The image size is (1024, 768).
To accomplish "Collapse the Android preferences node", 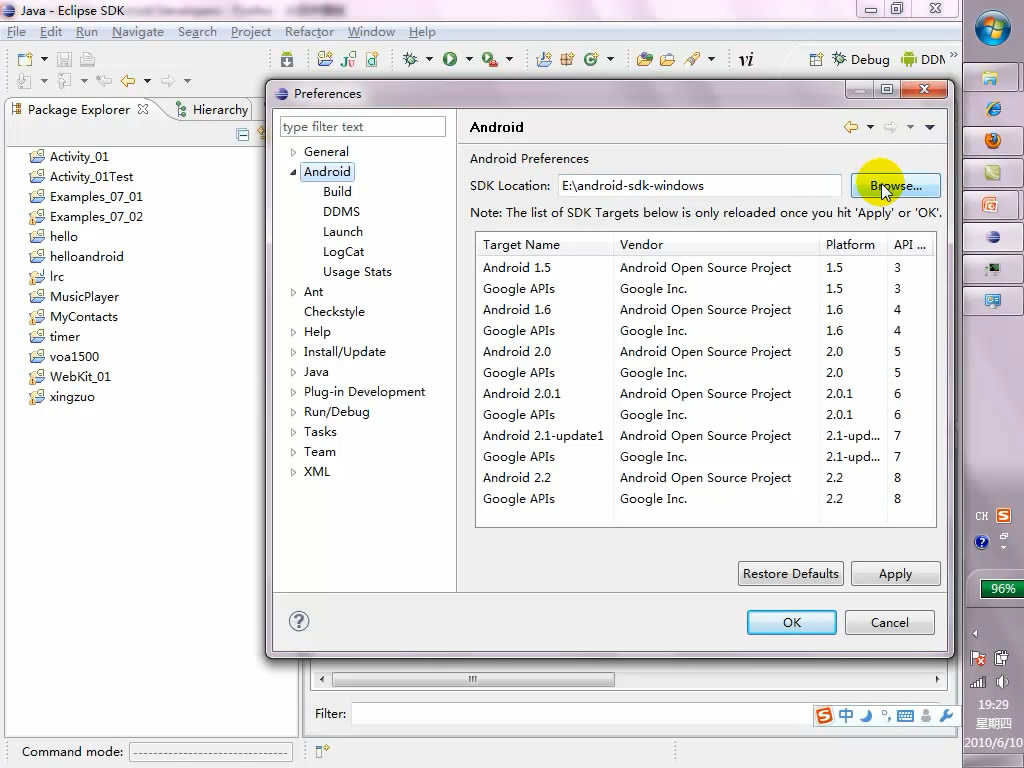I will click(294, 172).
